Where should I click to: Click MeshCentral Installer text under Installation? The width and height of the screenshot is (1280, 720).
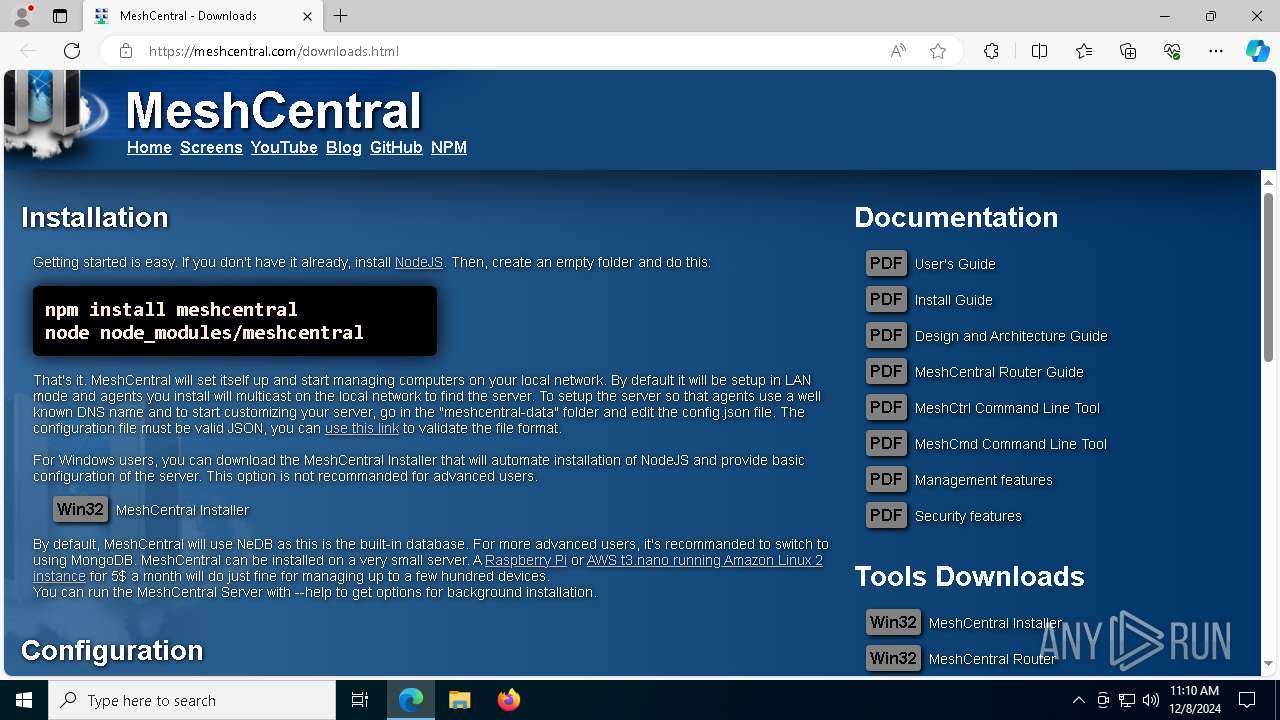click(182, 510)
